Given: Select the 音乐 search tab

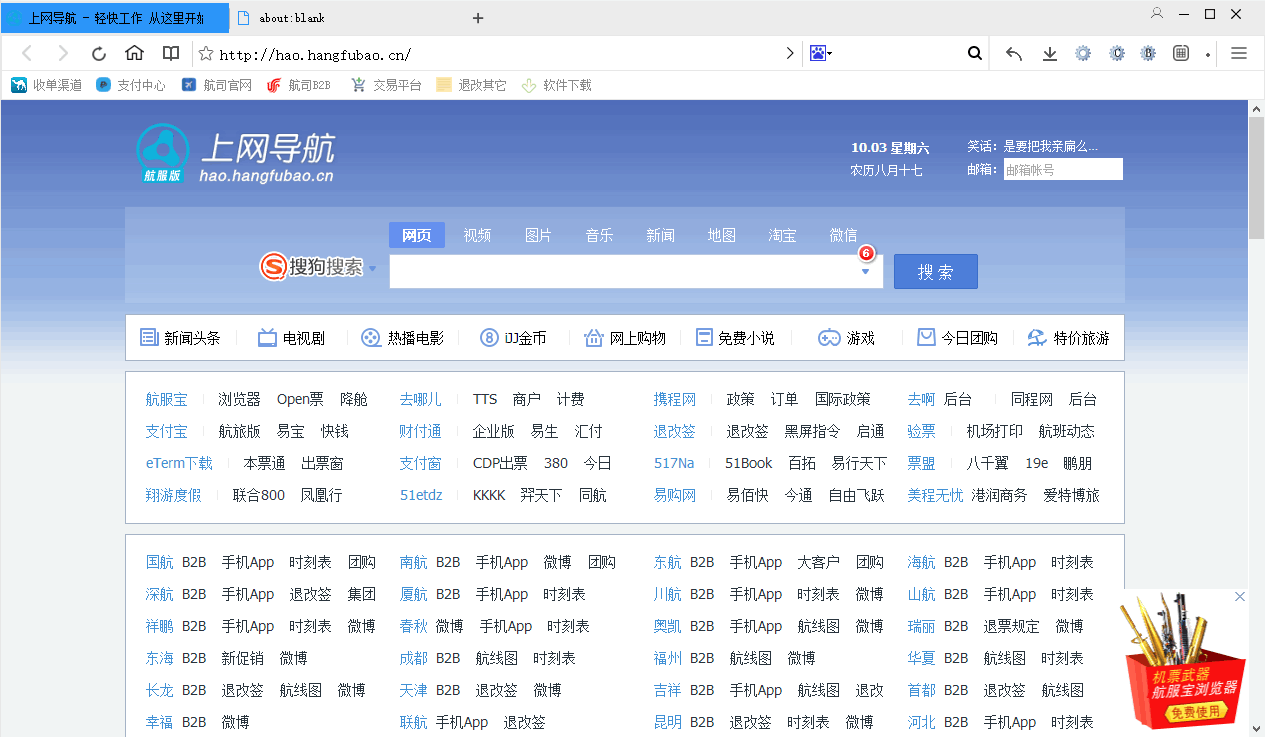Looking at the screenshot, I should click(599, 235).
